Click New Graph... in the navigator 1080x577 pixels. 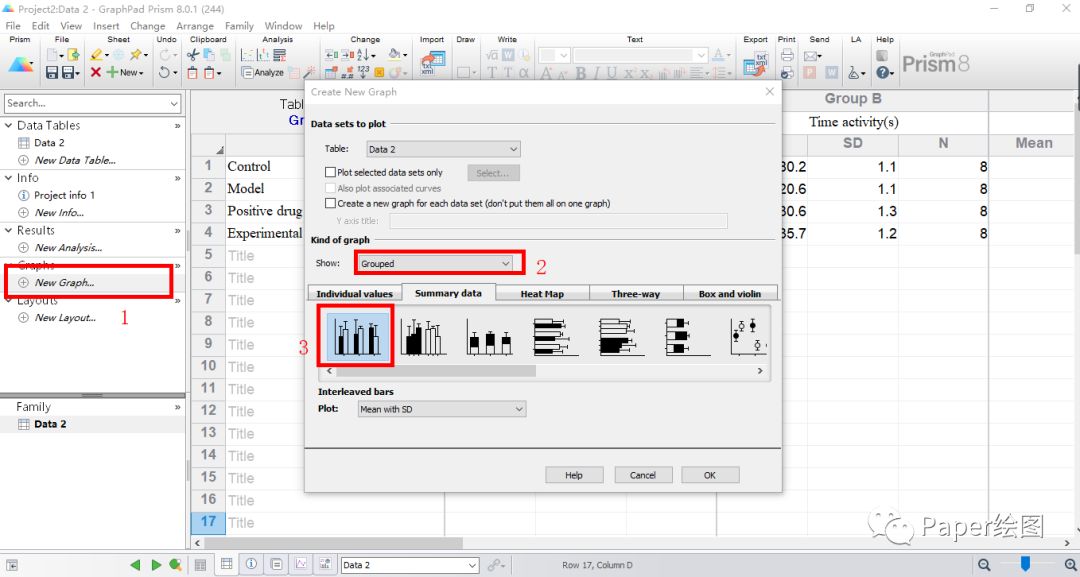(x=64, y=282)
